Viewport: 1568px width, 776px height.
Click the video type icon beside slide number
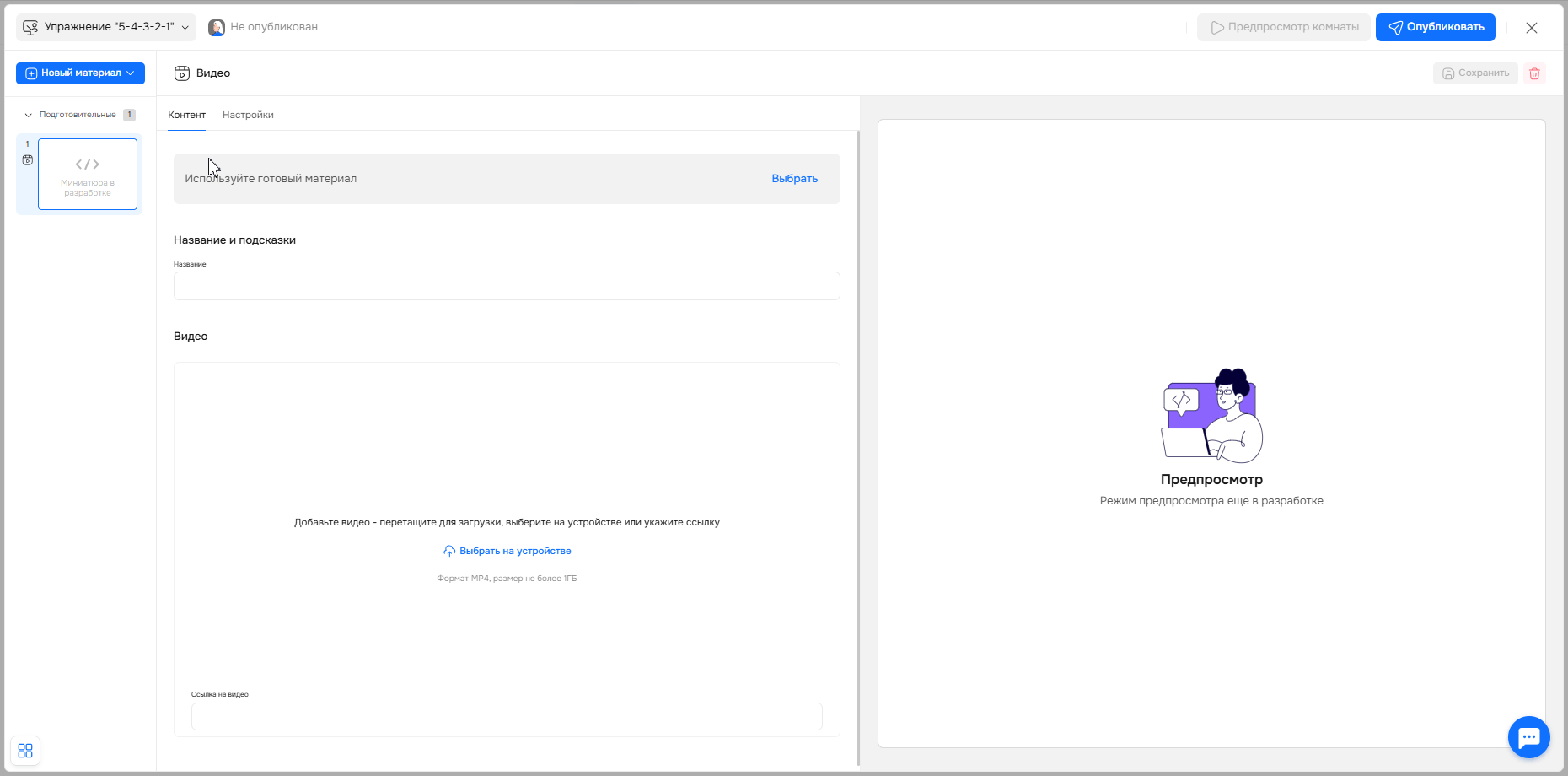coord(28,160)
